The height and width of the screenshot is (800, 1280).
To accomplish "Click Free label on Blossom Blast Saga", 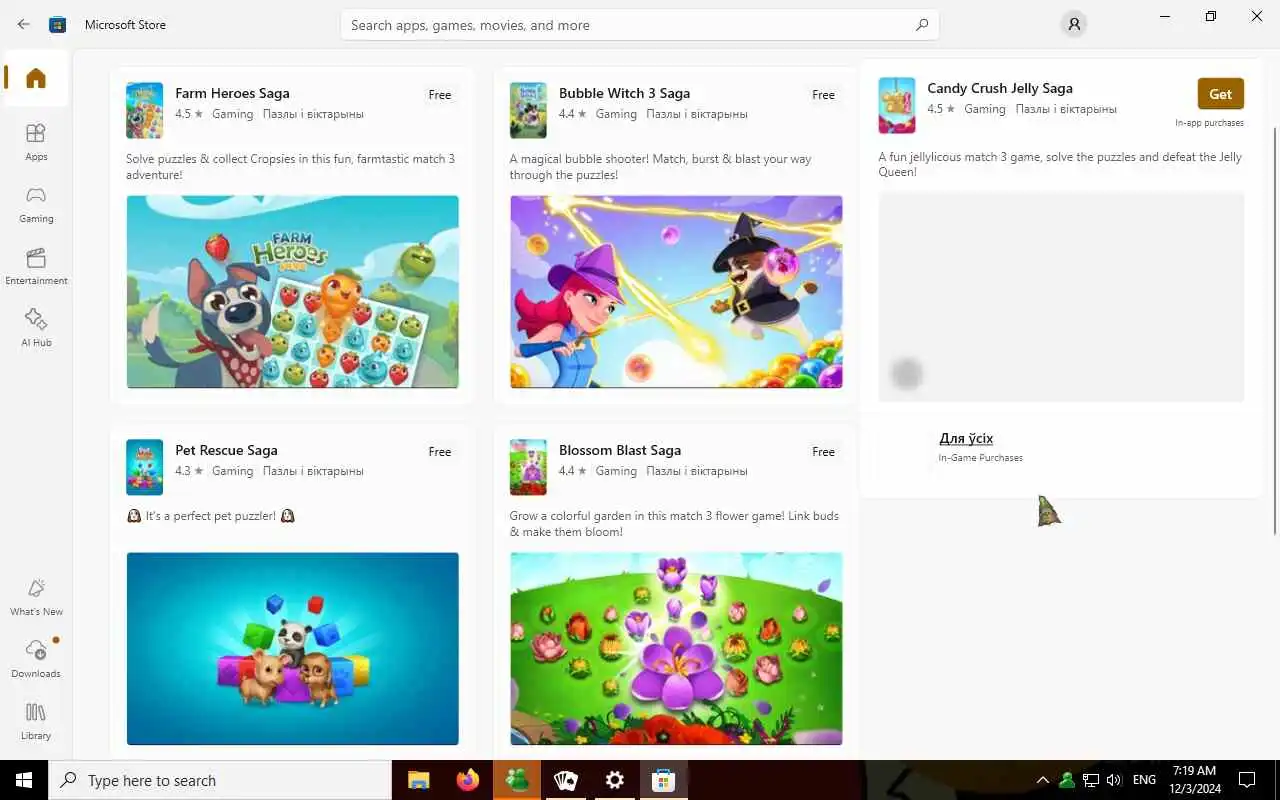I will pyautogui.click(x=824, y=452).
